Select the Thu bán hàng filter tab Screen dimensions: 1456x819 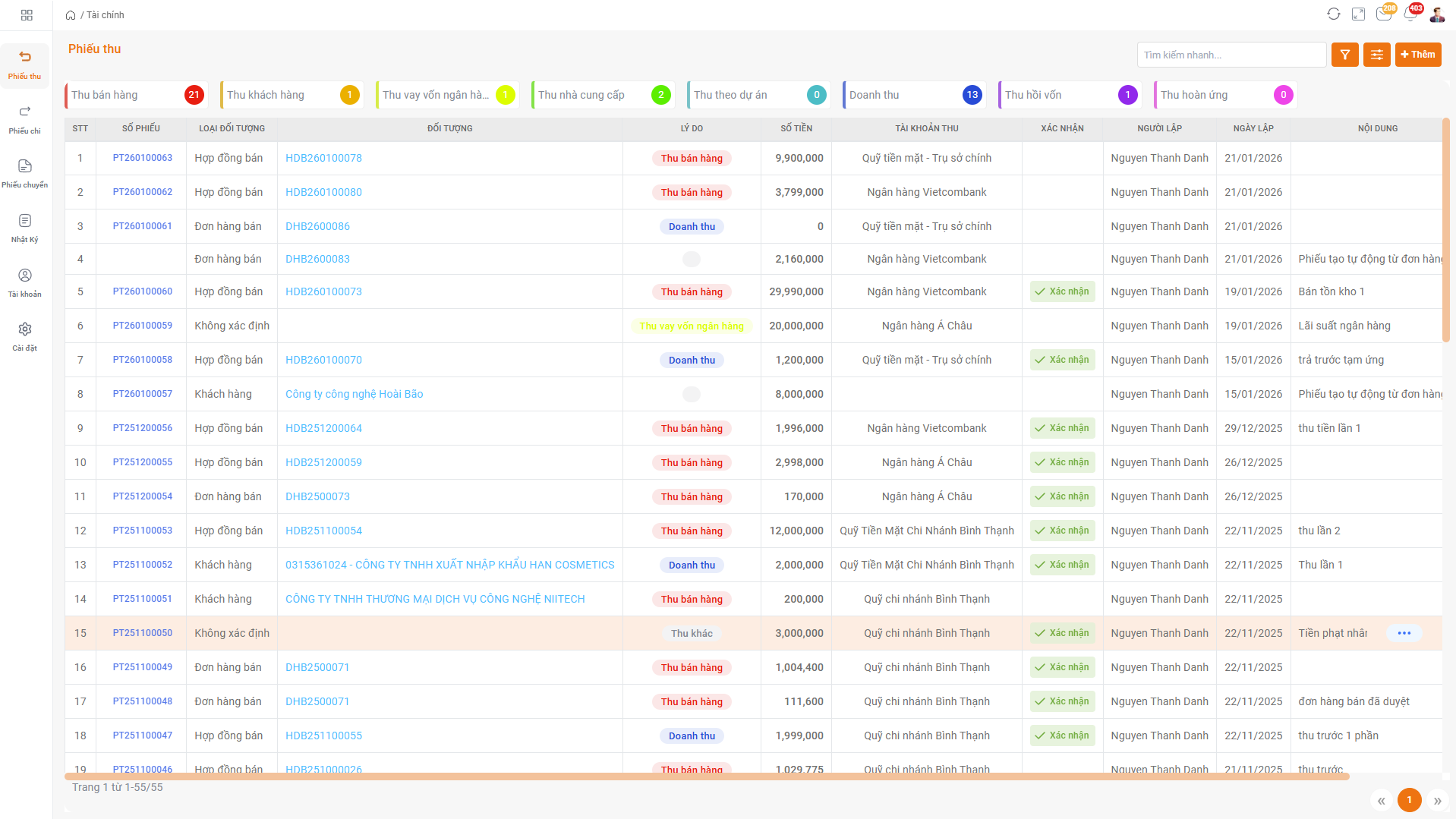(137, 95)
